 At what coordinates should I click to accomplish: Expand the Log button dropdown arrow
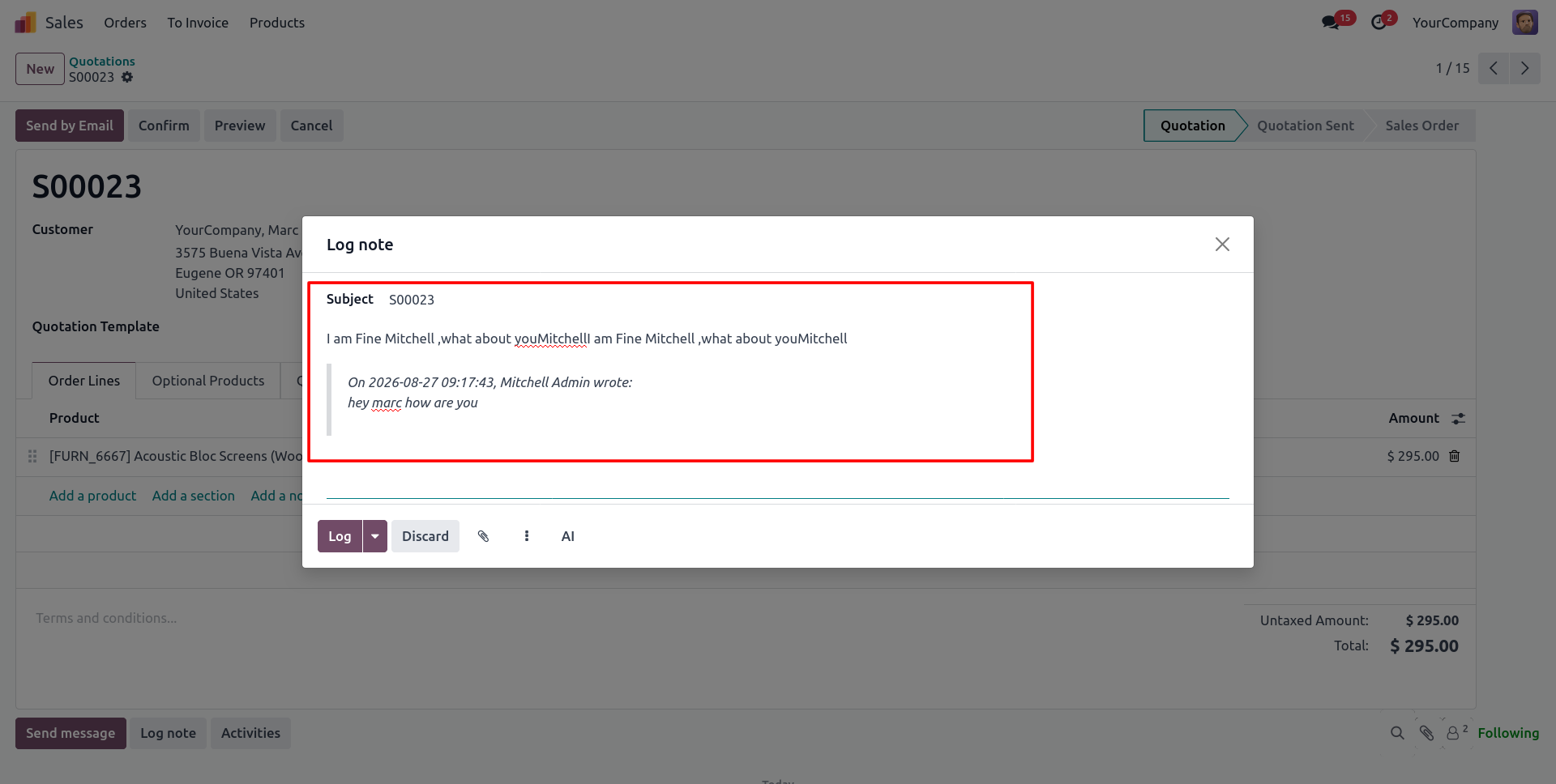click(x=375, y=536)
